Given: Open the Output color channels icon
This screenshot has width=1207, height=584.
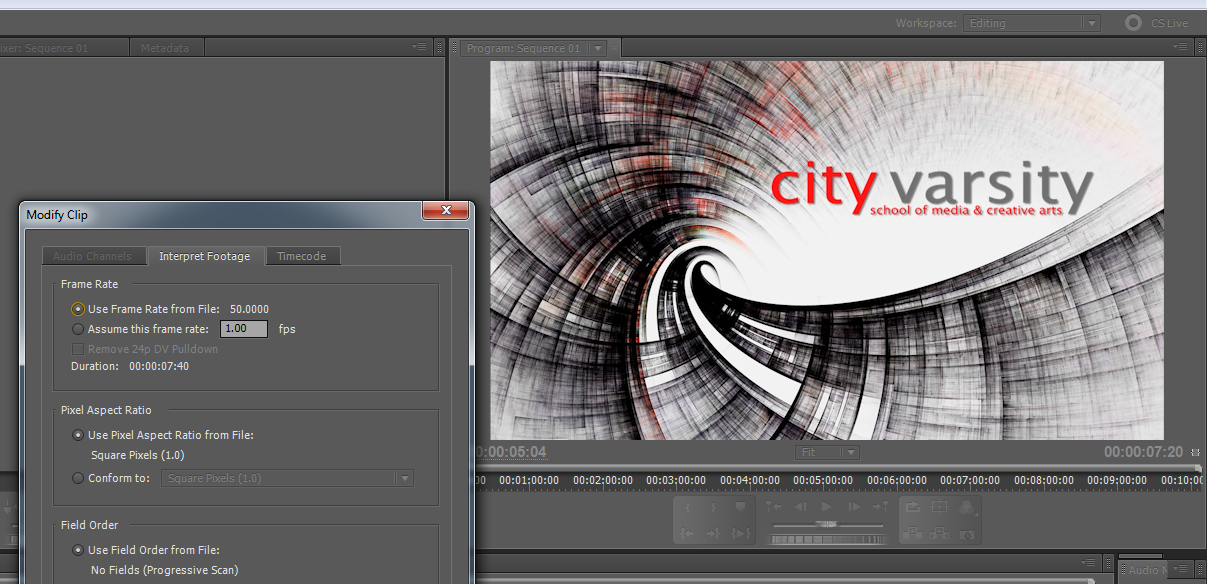Looking at the screenshot, I should [x=968, y=507].
